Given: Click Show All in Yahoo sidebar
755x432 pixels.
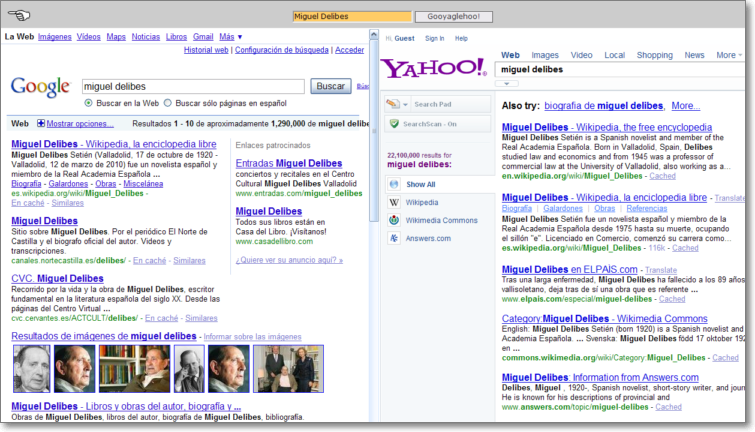Looking at the screenshot, I should click(420, 184).
